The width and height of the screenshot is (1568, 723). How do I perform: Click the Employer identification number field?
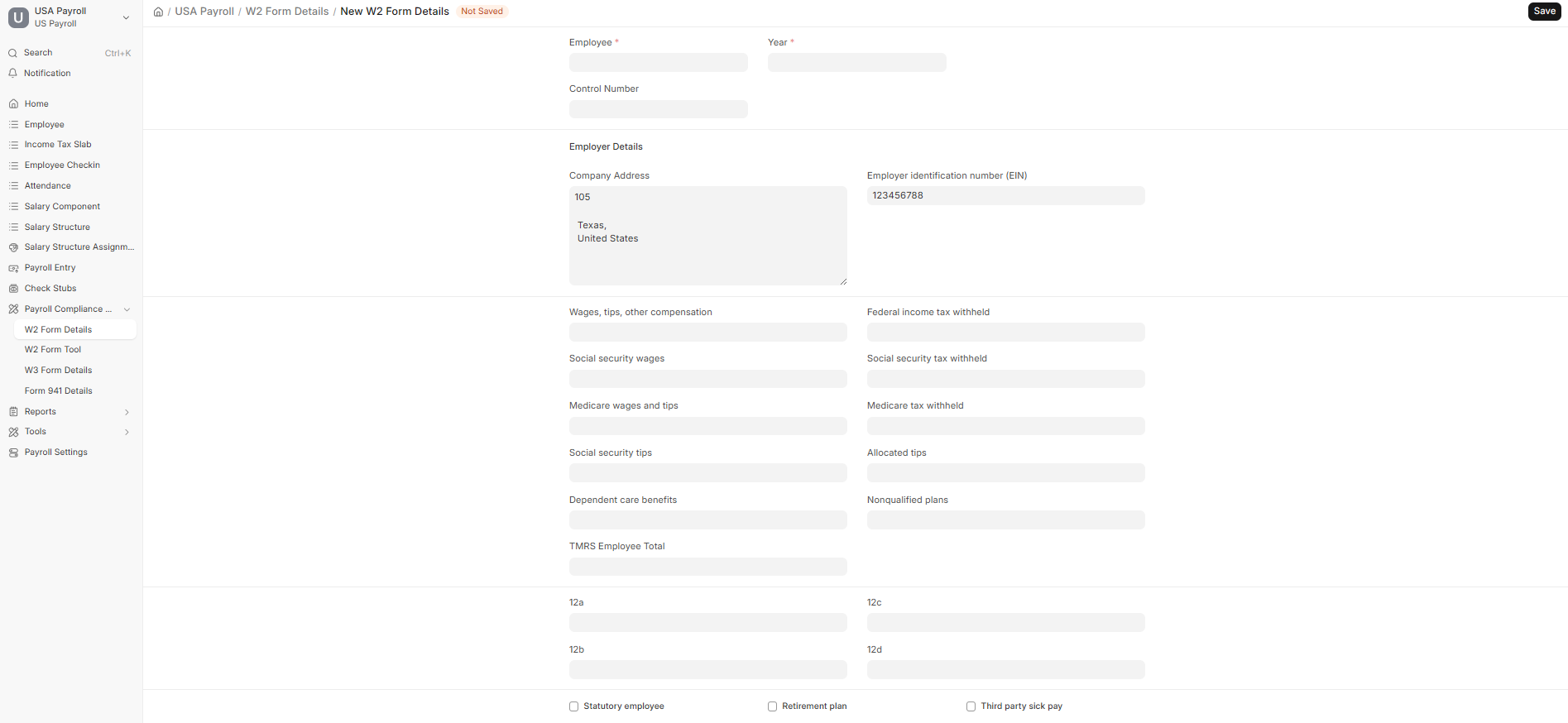pos(1006,196)
